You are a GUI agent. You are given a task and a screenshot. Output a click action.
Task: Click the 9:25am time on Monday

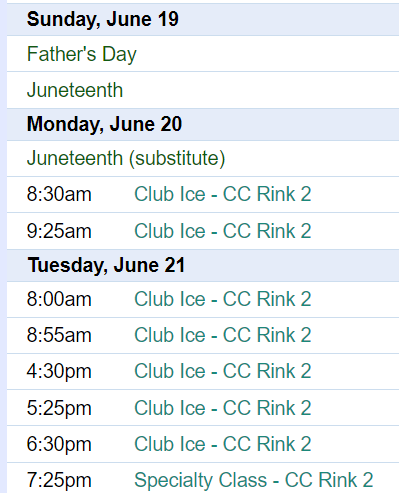pyautogui.click(x=59, y=231)
